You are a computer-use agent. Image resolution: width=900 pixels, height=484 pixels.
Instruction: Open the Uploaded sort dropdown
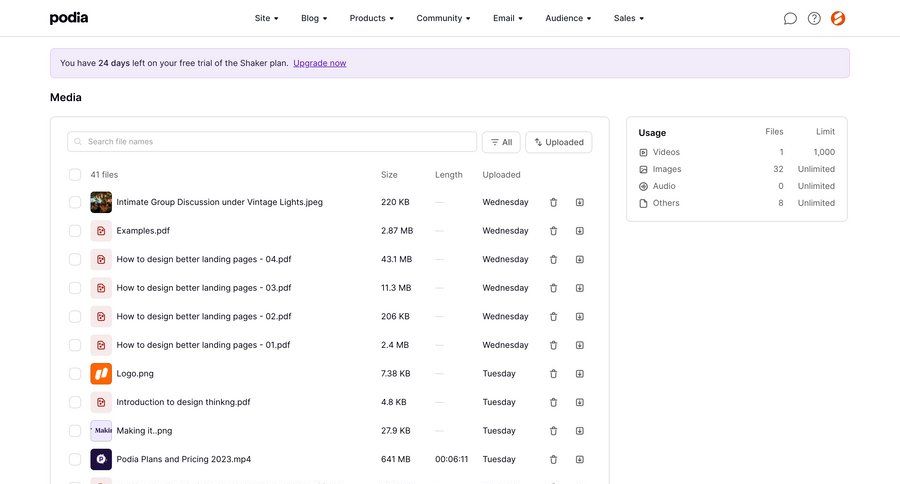coord(558,142)
